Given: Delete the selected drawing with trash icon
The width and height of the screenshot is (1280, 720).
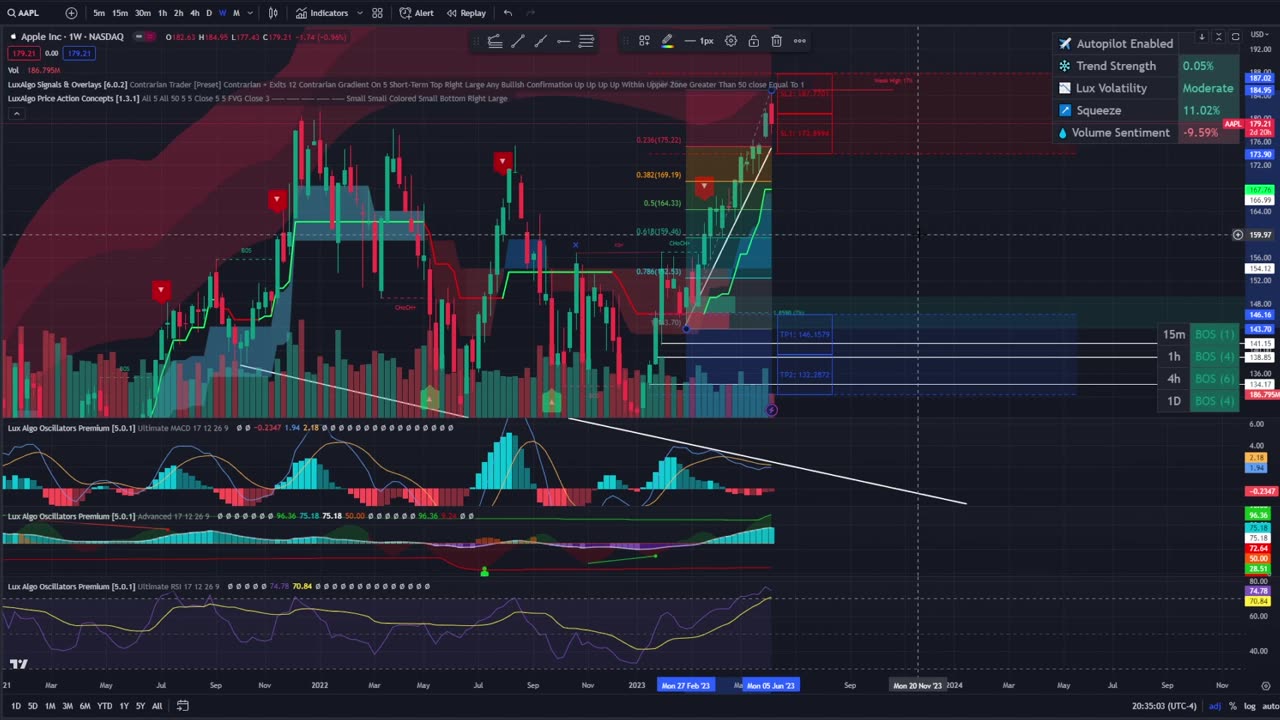Looking at the screenshot, I should (776, 41).
